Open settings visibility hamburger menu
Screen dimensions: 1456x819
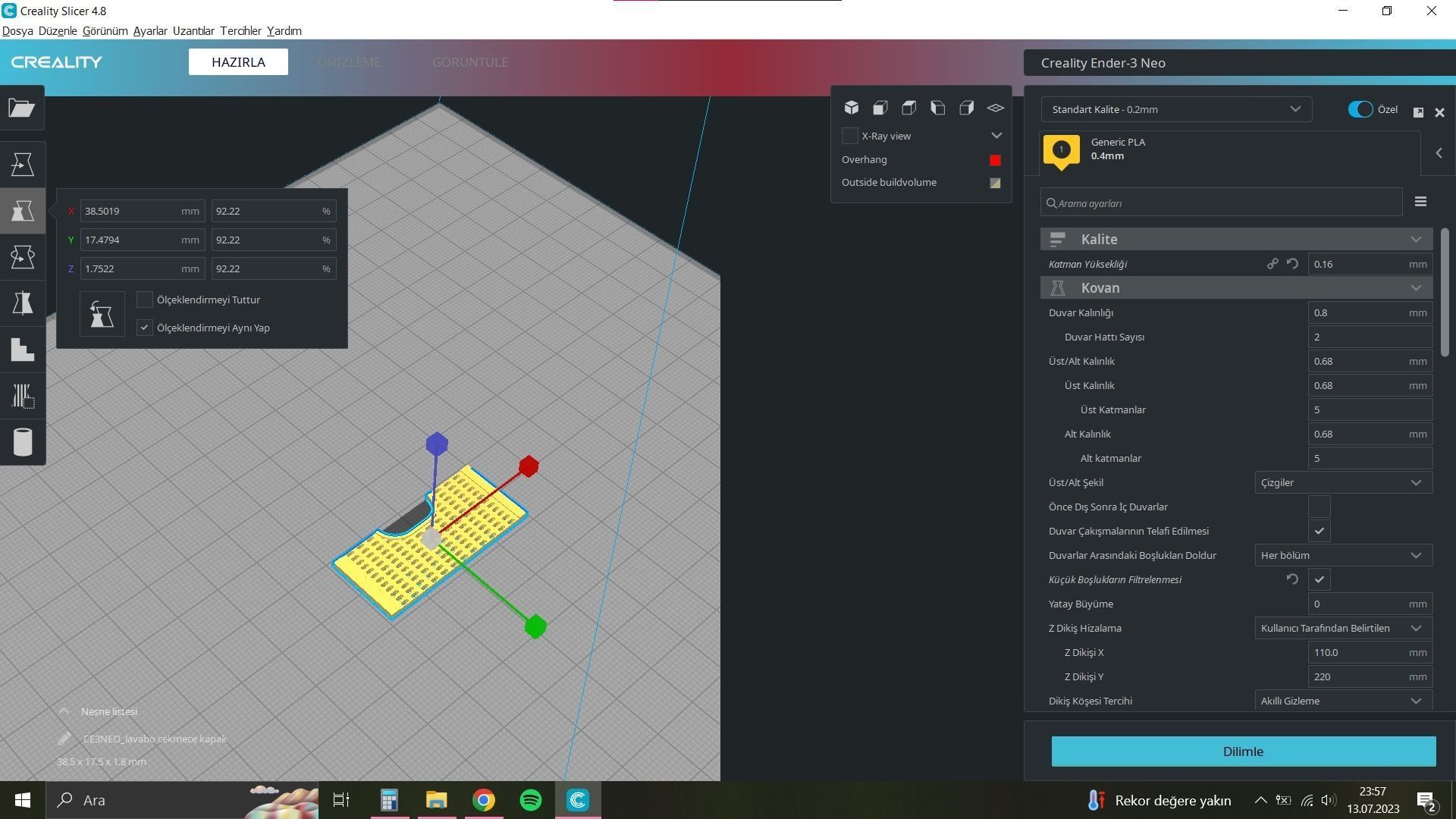pyautogui.click(x=1420, y=202)
